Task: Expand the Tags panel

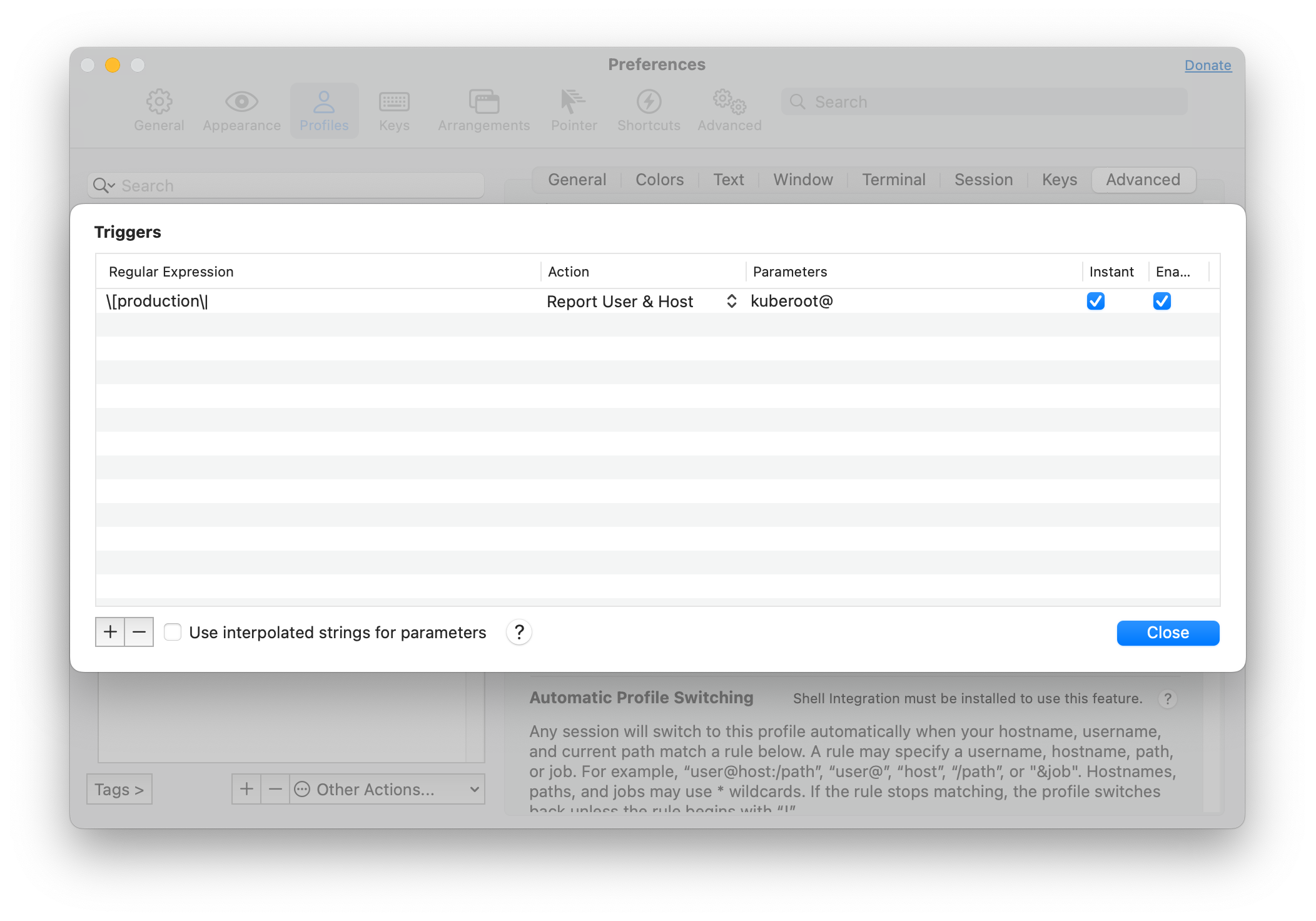Action: pos(119,789)
